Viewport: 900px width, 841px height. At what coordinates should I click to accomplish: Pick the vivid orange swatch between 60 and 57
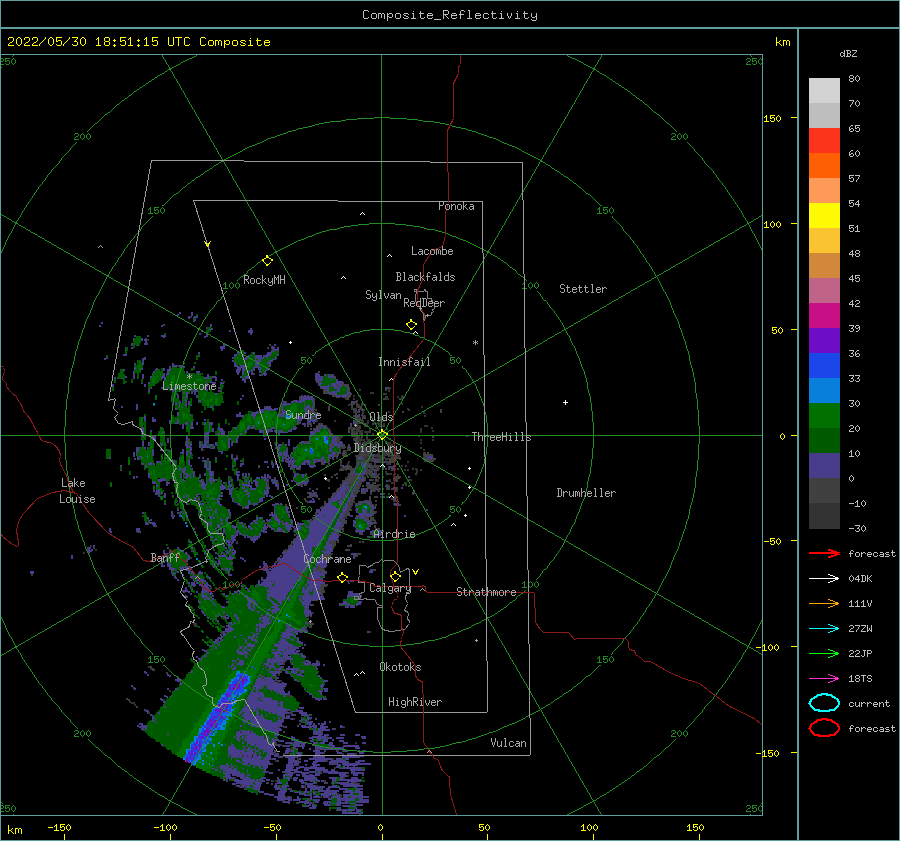point(824,166)
